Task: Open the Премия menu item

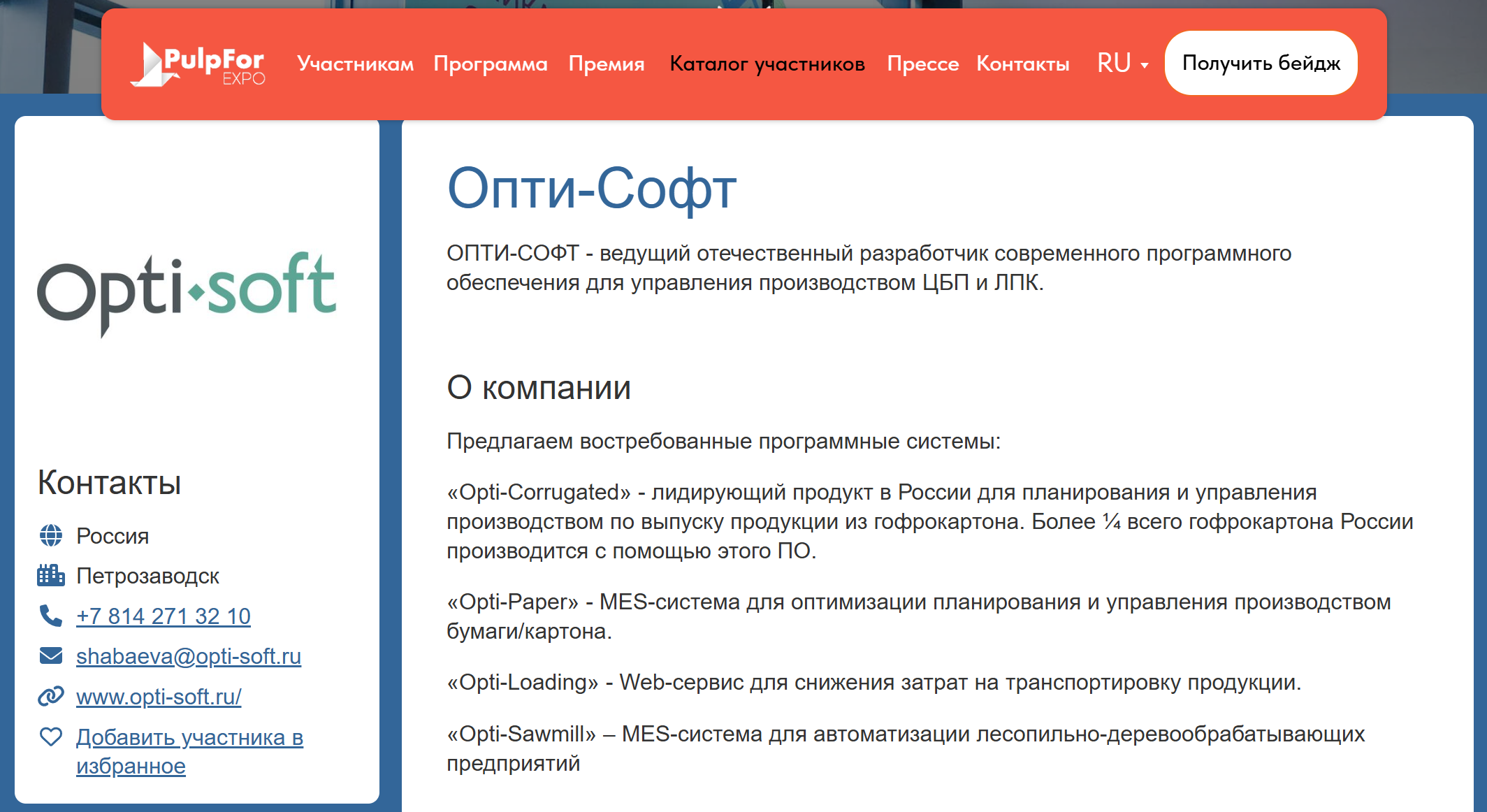Action: pos(607,64)
